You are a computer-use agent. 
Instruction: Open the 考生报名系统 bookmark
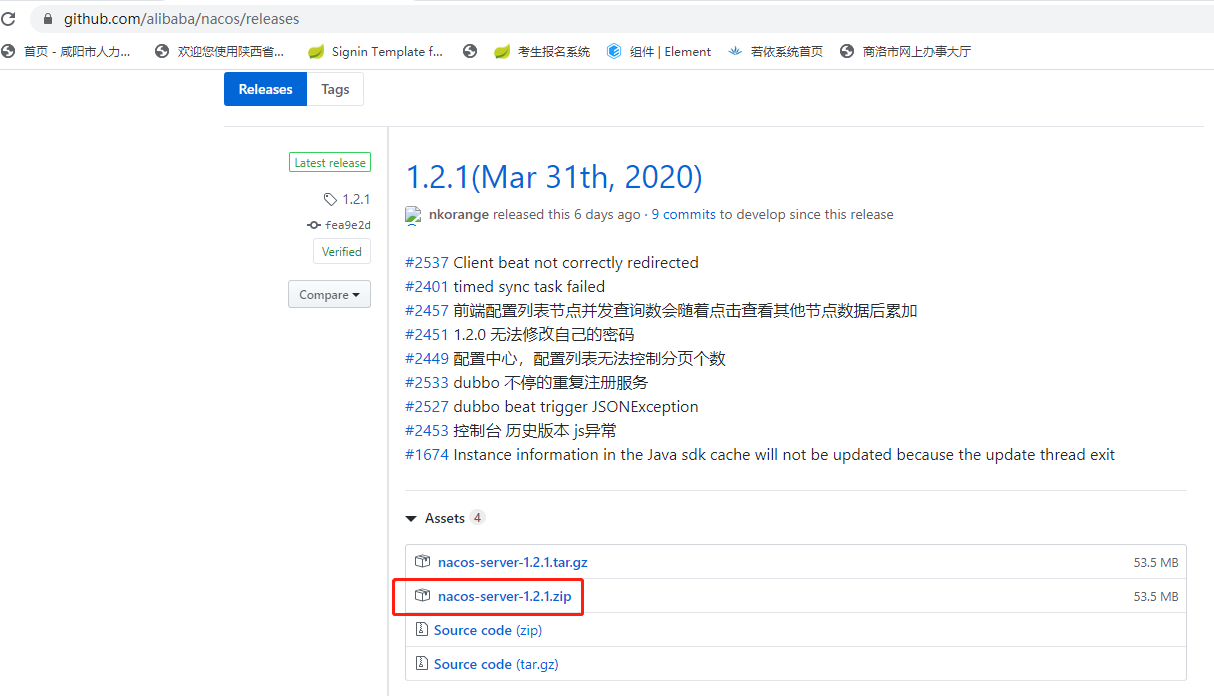tap(542, 51)
